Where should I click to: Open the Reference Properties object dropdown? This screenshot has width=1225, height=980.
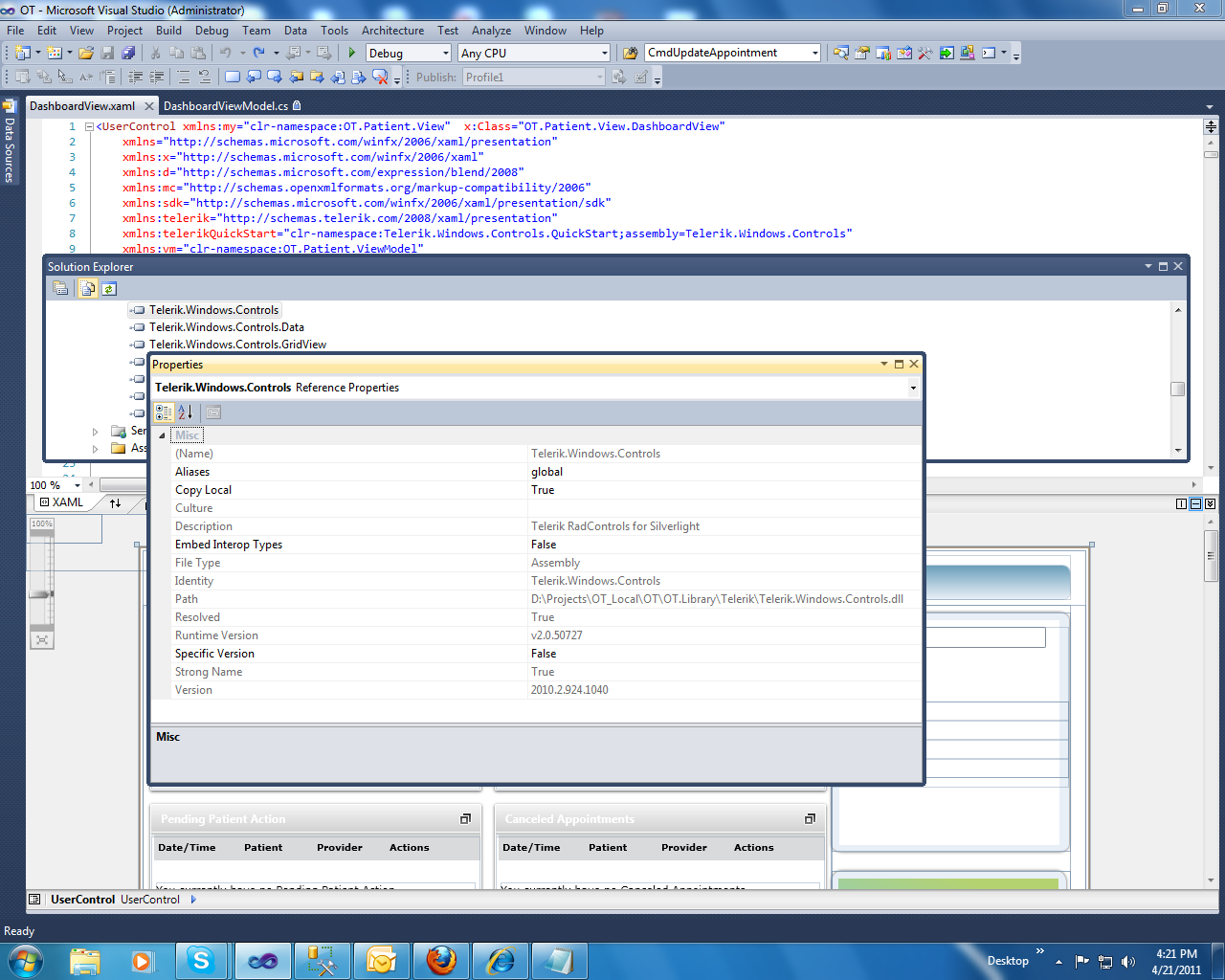pos(913,388)
